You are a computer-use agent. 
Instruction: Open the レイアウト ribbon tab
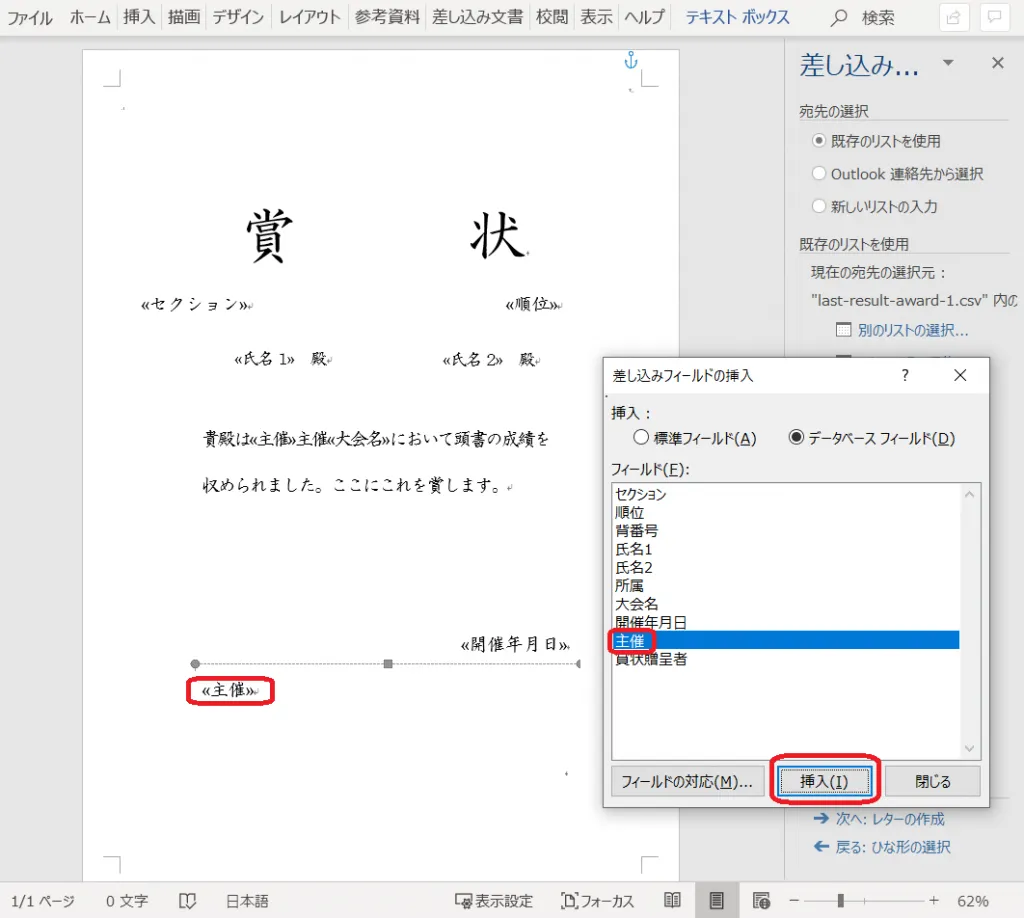click(x=309, y=17)
